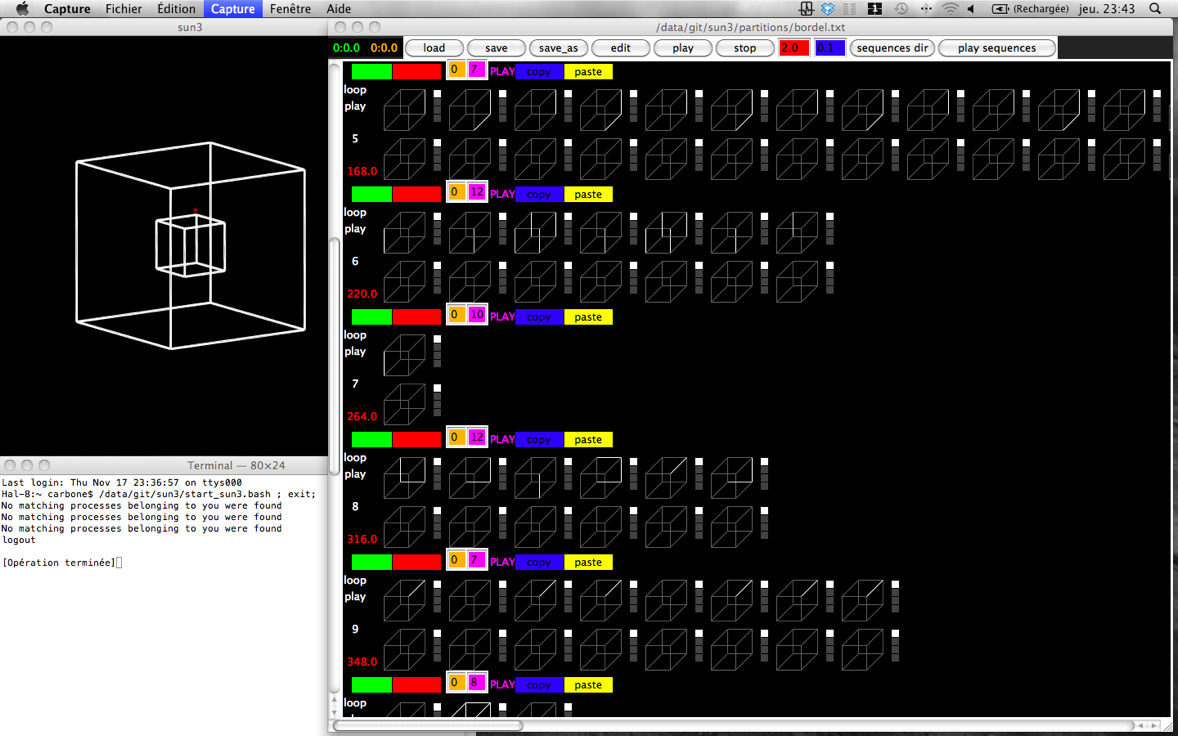1178x736 pixels.
Task: Pick fourth cube in sequence 8 upper row
Action: 601,478
